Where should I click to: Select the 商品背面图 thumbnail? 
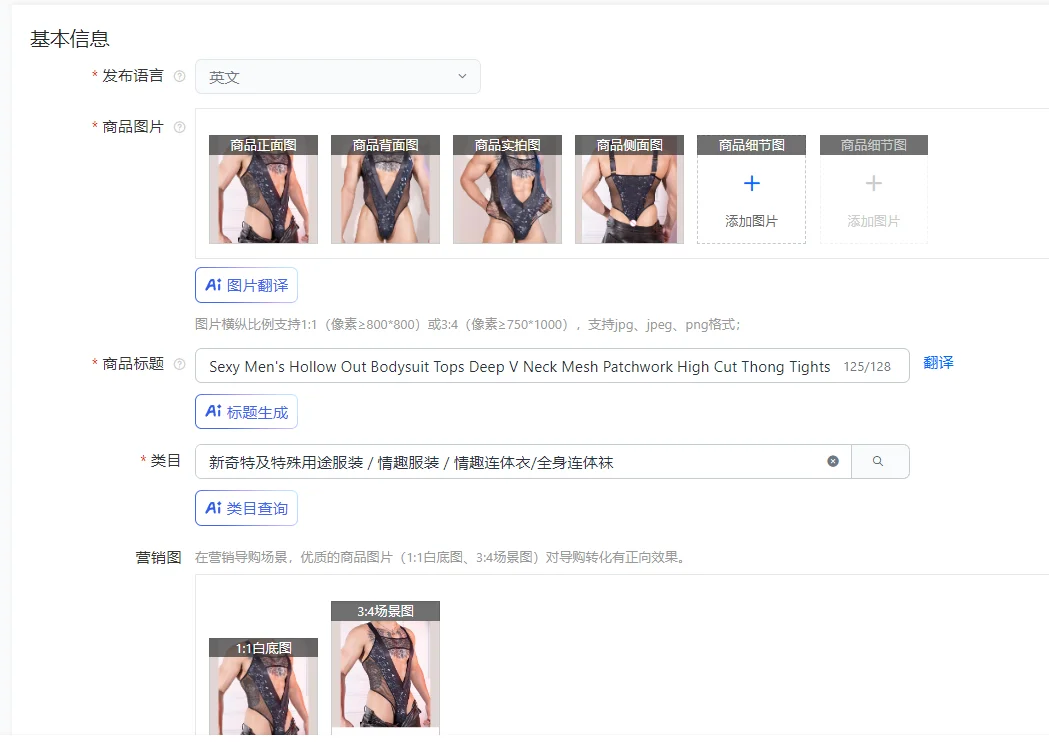[385, 189]
